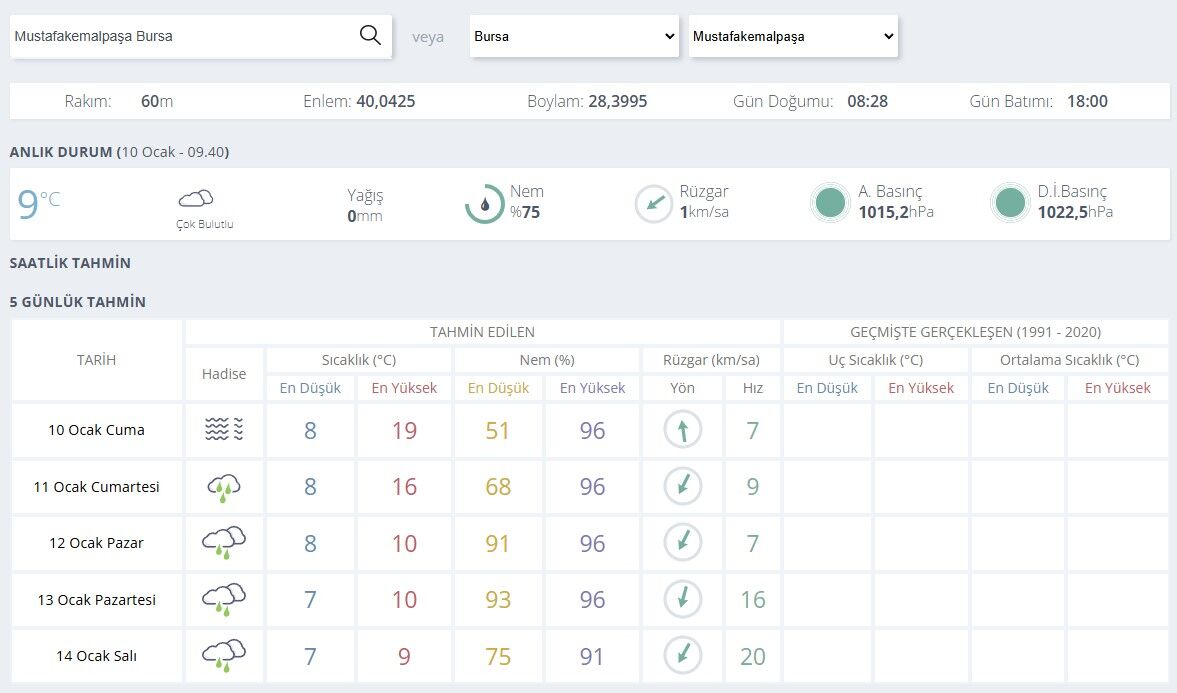Click the wind direction arrow for 13 Ocak Pazartesi
Image resolution: width=1177 pixels, height=693 pixels.
(x=682, y=599)
